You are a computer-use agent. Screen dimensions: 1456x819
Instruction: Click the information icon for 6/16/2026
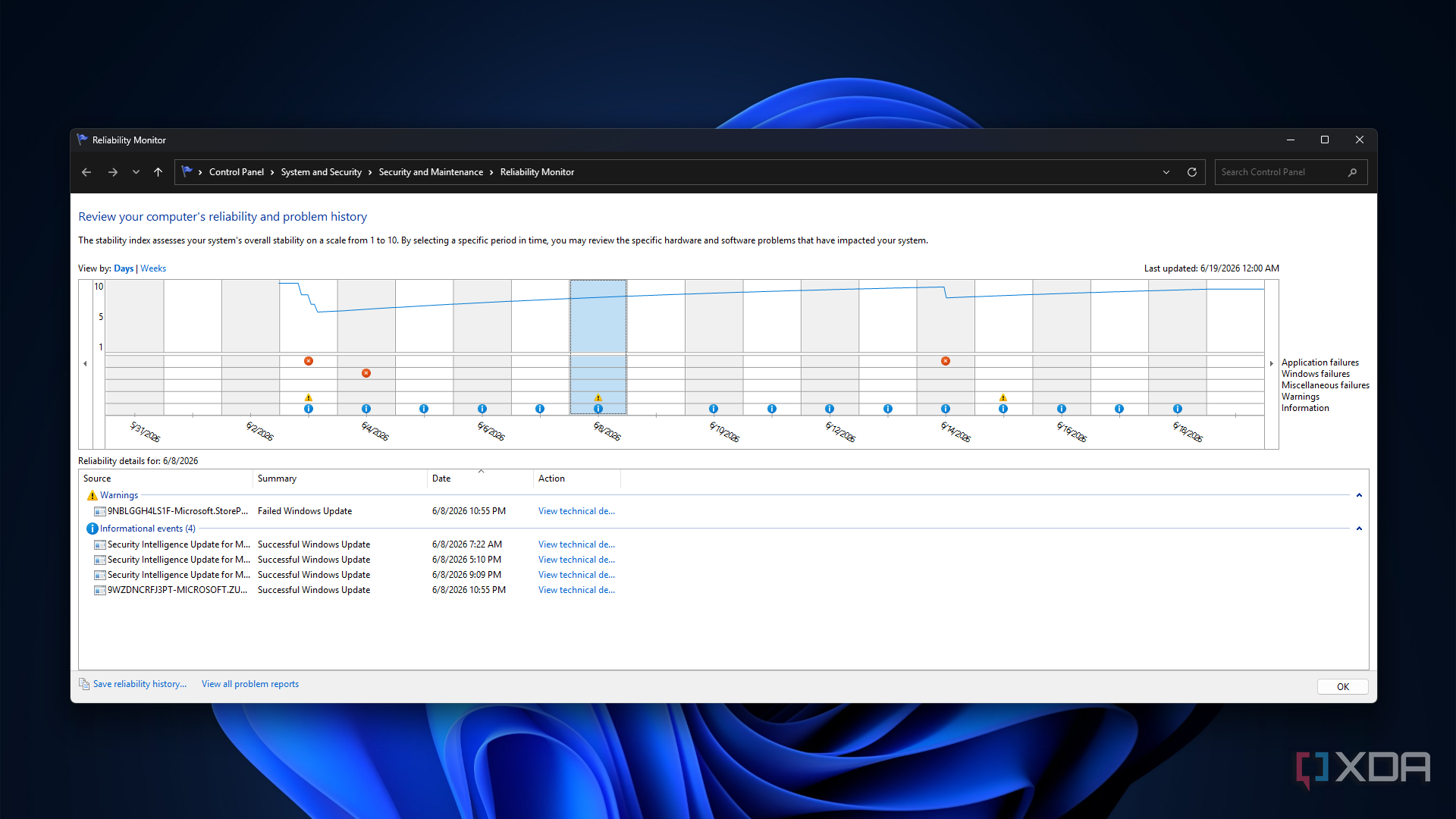pyautogui.click(x=1062, y=409)
